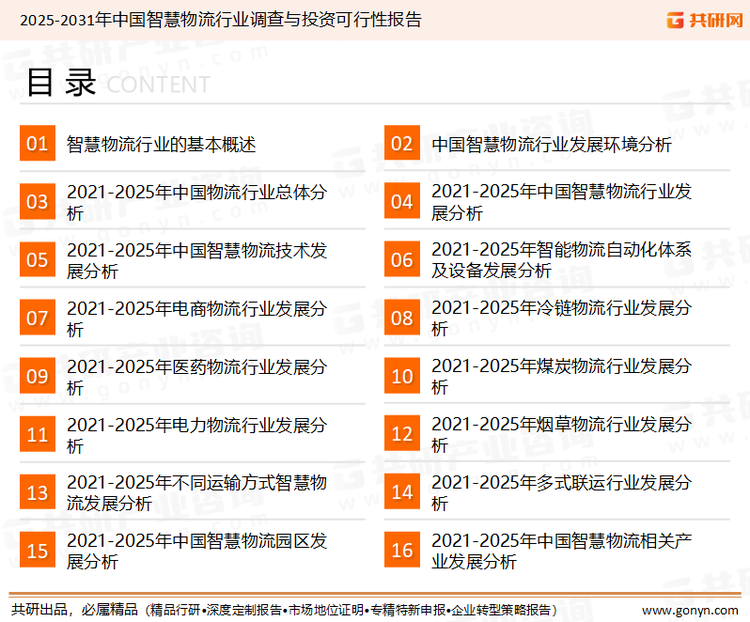
Task: Open the www.gonyn.com link in footer
Action: [690, 610]
